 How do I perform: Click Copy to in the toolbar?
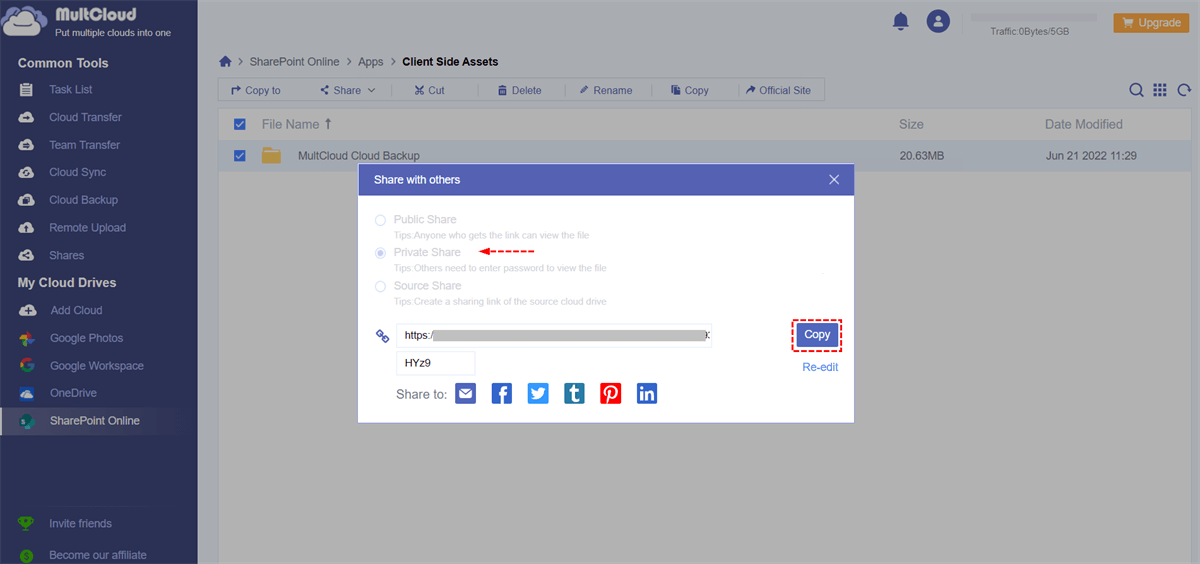click(256, 90)
